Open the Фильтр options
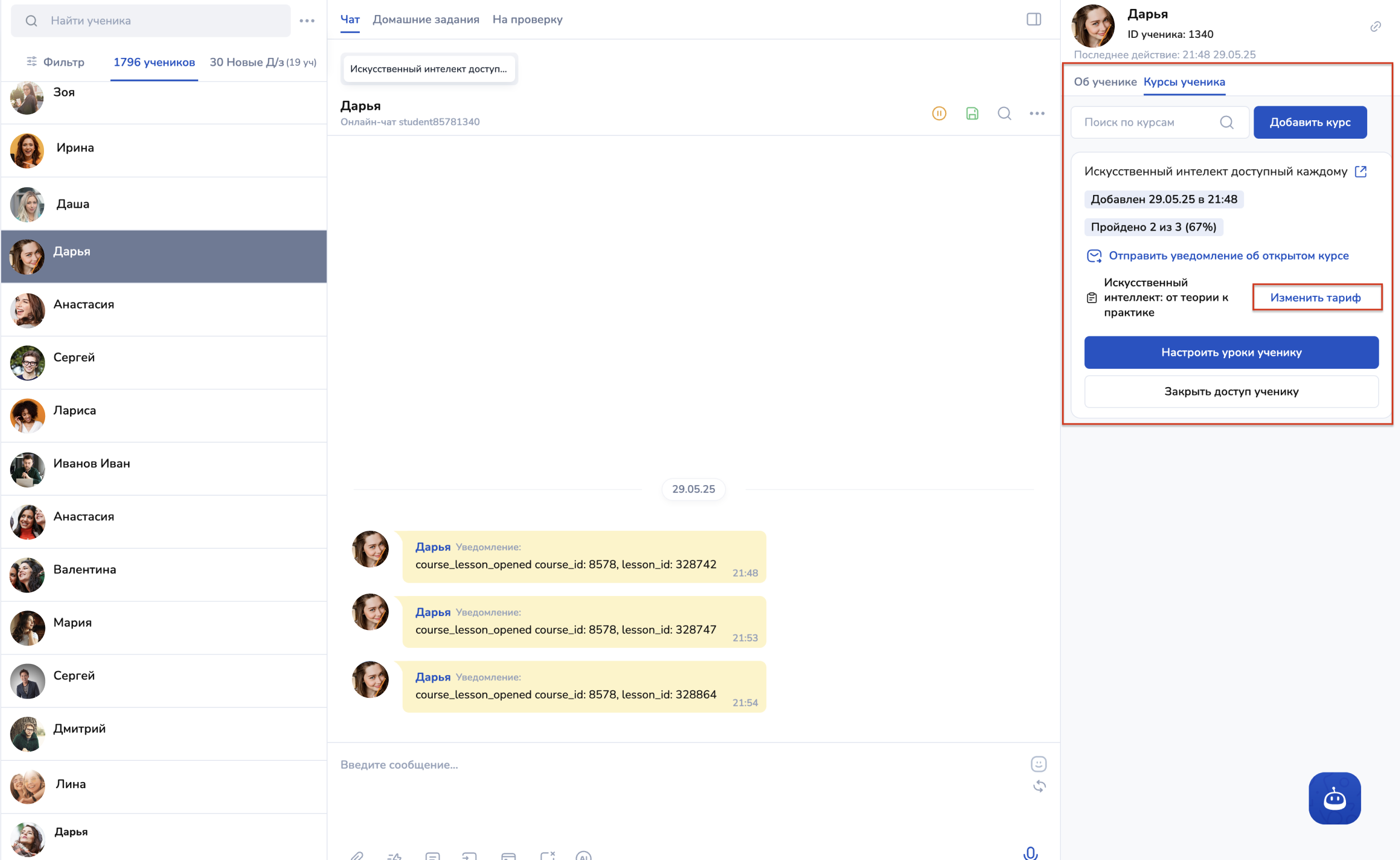This screenshot has height=860, width=1400. (56, 62)
